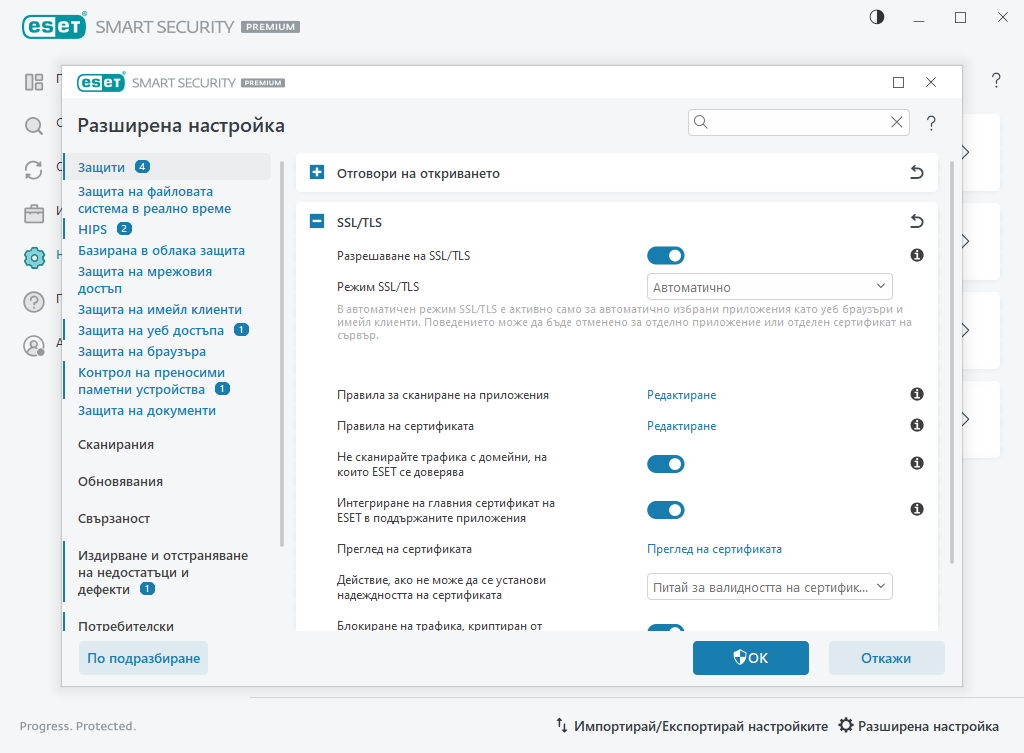This screenshot has height=753, width=1024.
Task: Select the Computer scan magnifier icon
Action: pos(33,126)
